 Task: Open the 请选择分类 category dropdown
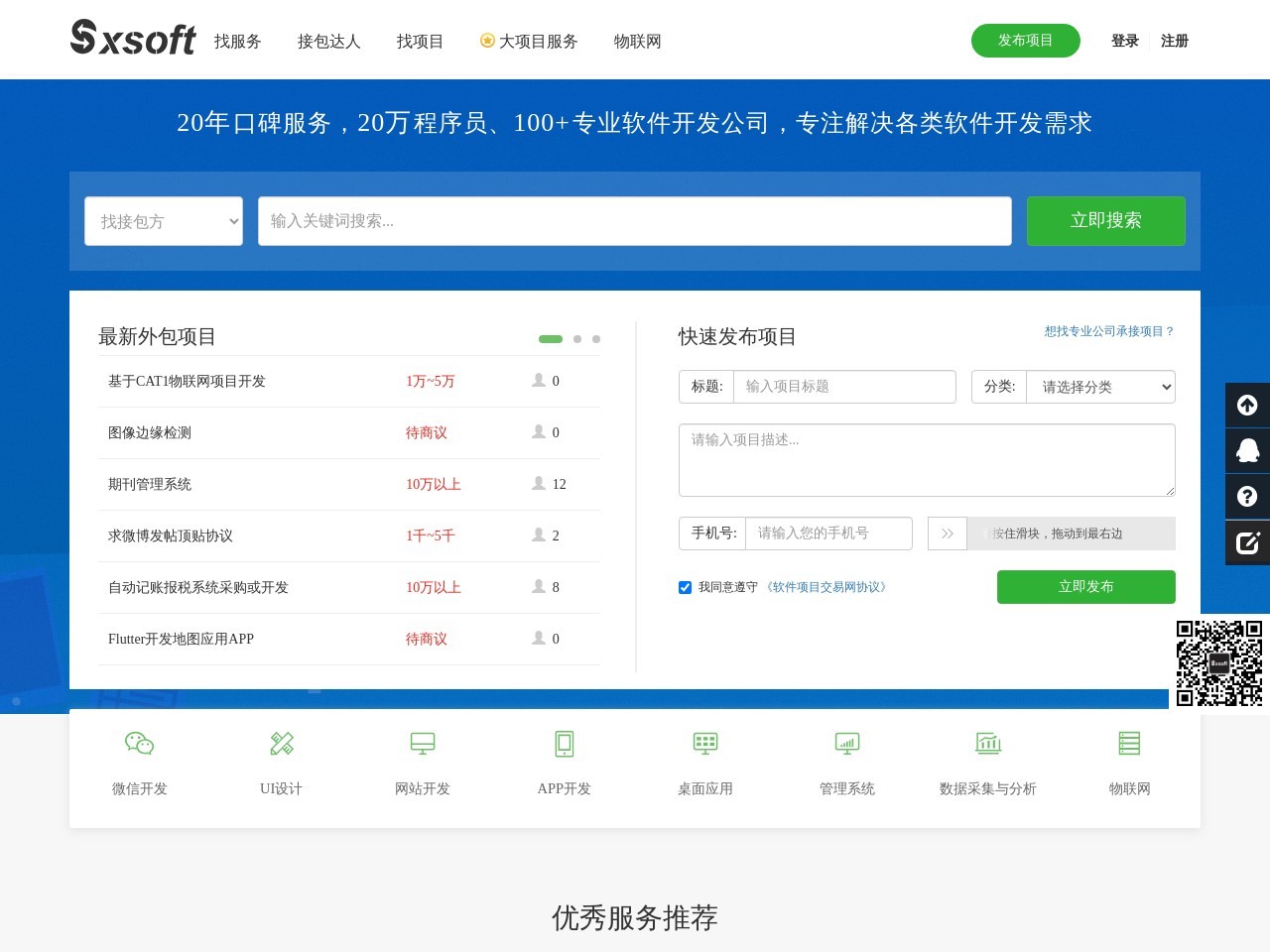pos(1100,387)
